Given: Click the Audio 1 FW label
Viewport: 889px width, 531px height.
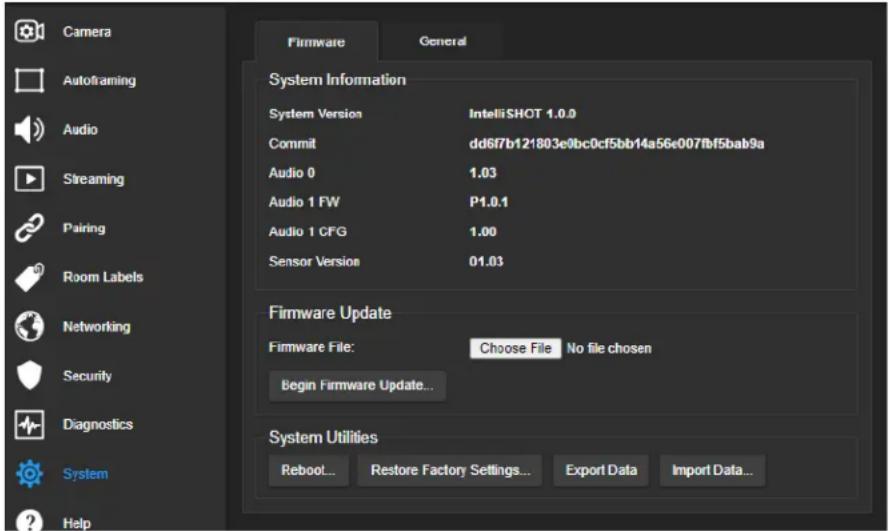Looking at the screenshot, I should point(304,202).
